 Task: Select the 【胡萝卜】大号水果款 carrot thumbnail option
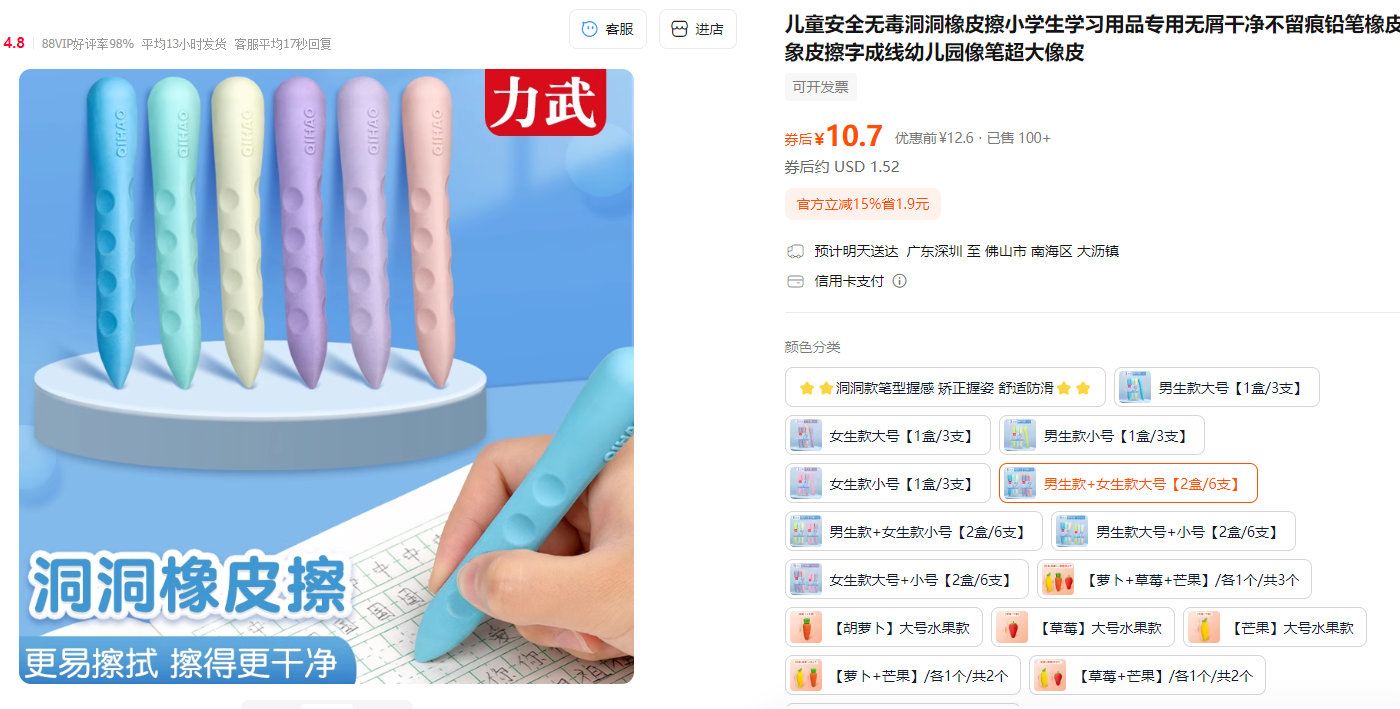pos(884,628)
